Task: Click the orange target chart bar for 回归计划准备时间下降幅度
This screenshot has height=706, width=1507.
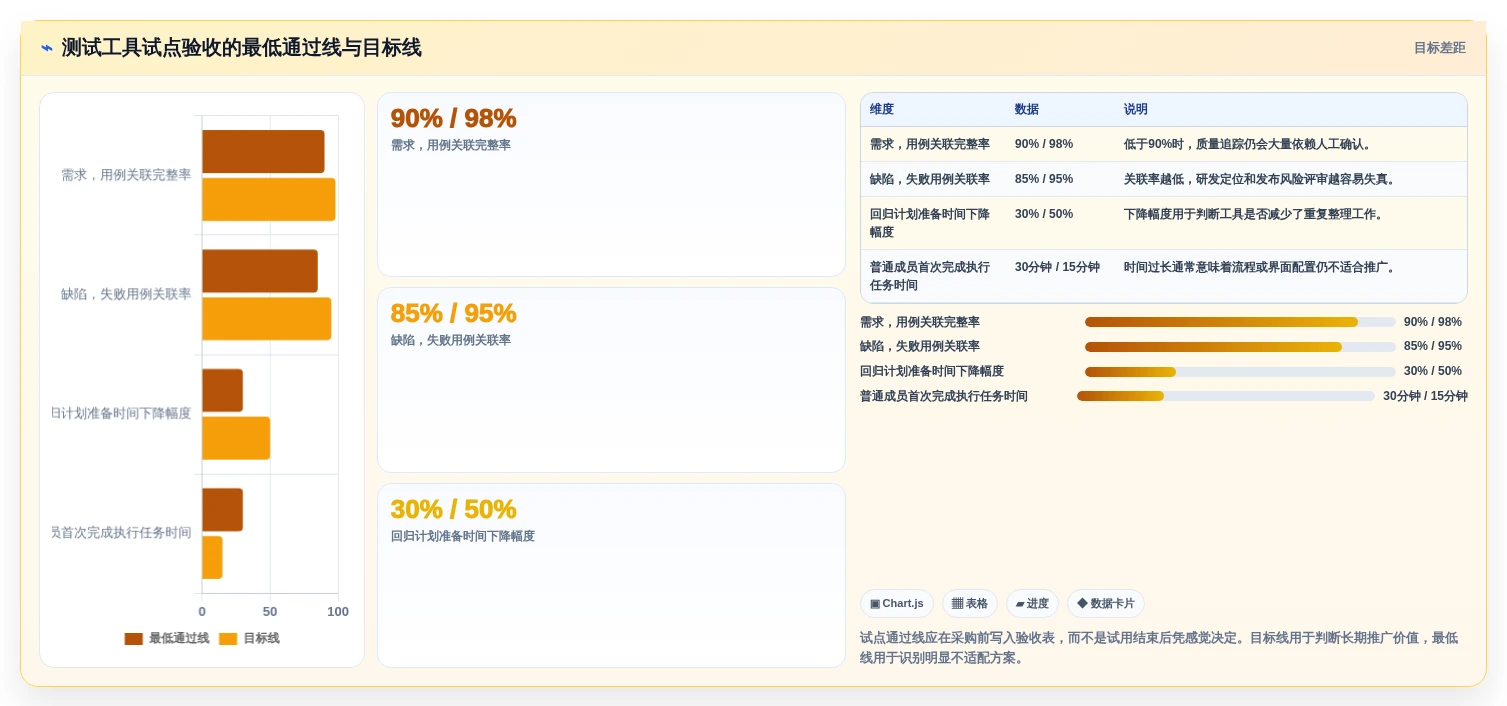Action: [x=236, y=438]
